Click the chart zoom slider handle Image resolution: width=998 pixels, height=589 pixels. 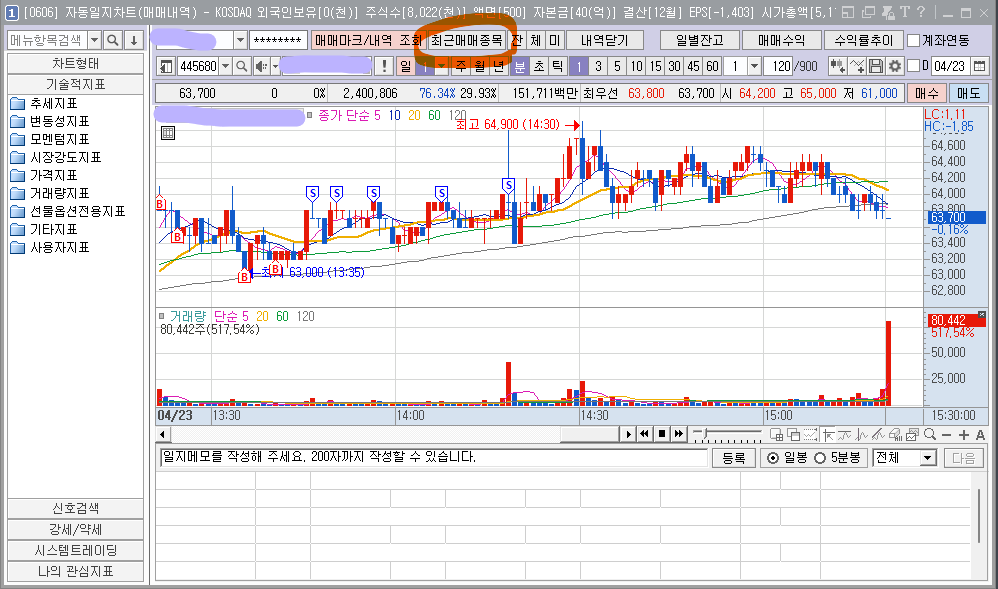[704, 434]
